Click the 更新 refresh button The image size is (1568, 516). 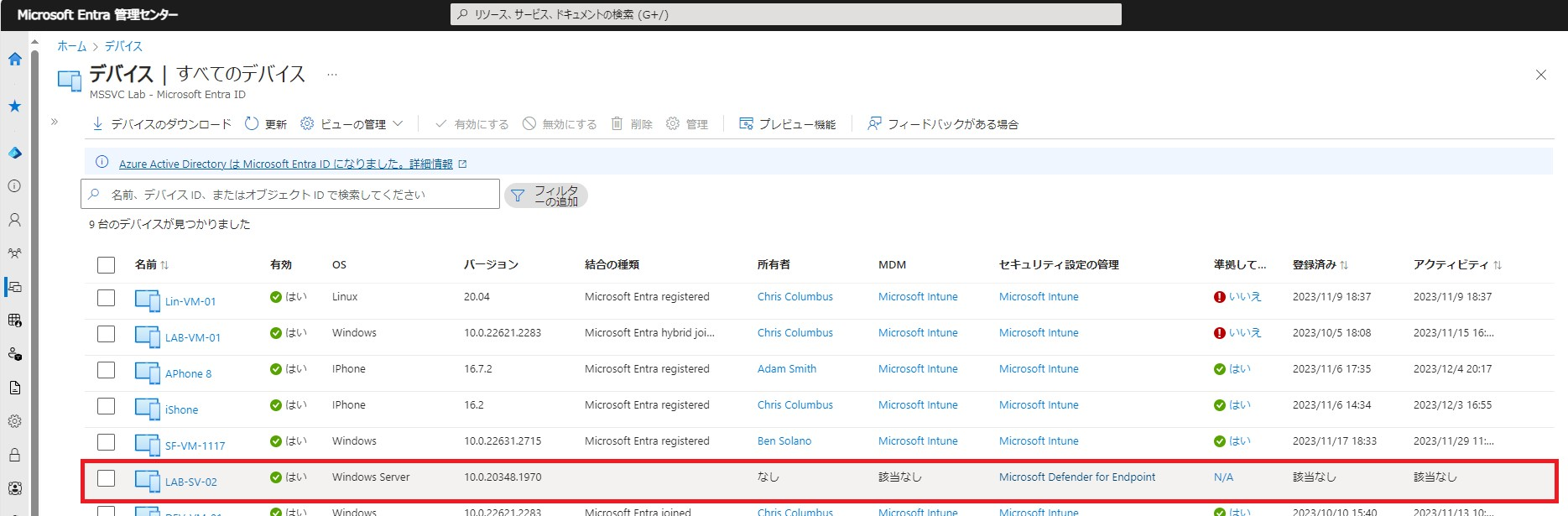[266, 124]
